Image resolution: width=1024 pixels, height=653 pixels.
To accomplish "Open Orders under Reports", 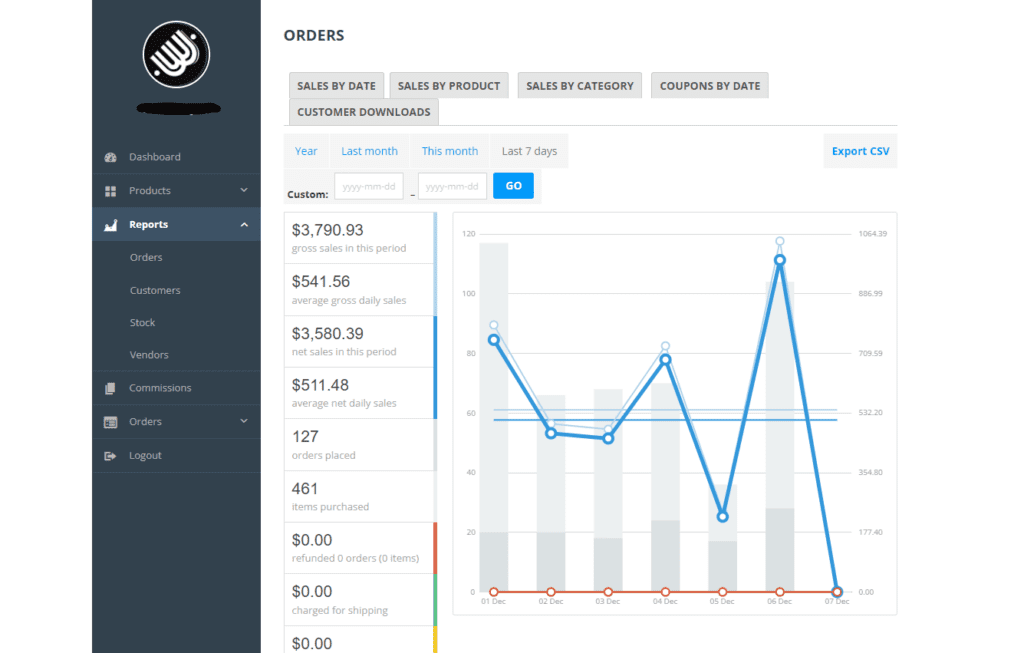I will pos(146,257).
